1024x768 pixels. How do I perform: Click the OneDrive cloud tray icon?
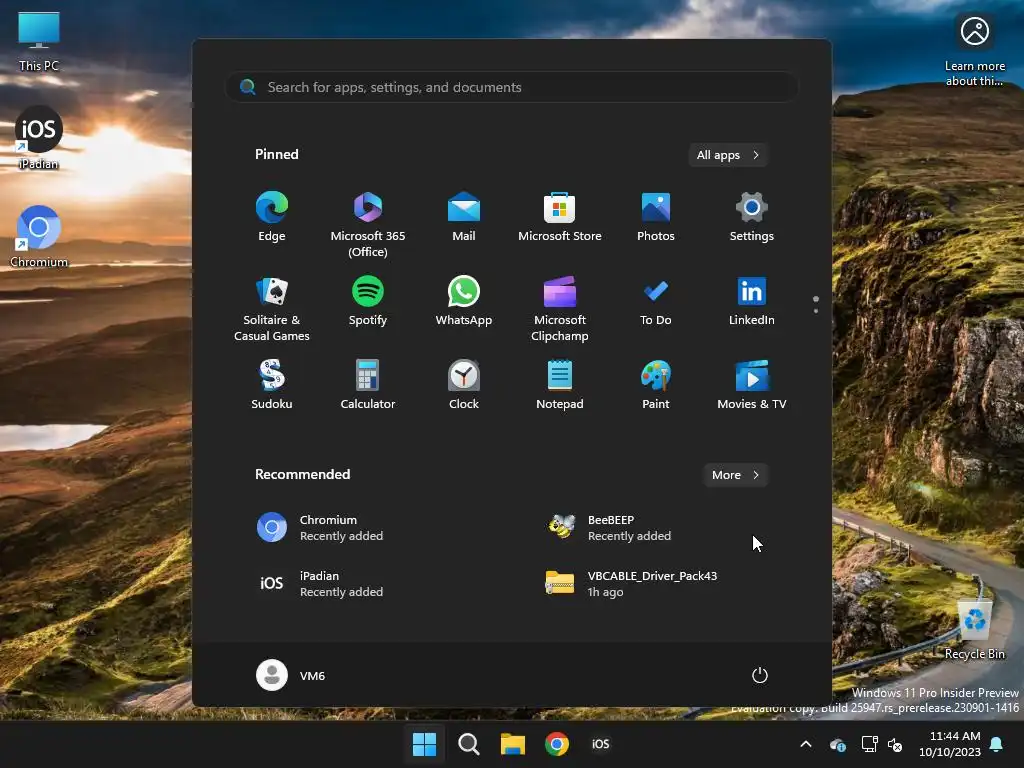838,744
